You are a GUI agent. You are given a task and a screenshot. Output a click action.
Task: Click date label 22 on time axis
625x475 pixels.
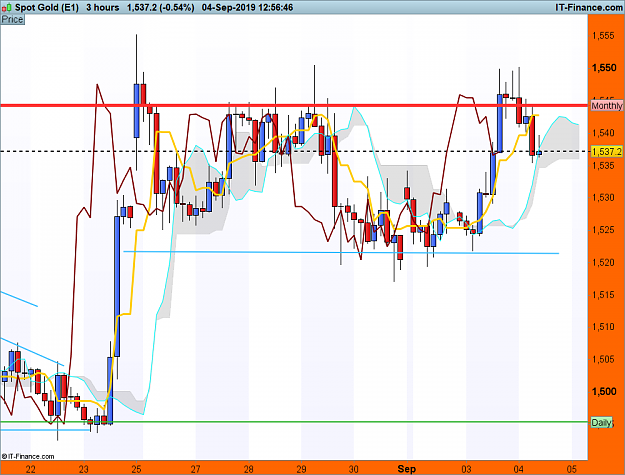[31, 469]
